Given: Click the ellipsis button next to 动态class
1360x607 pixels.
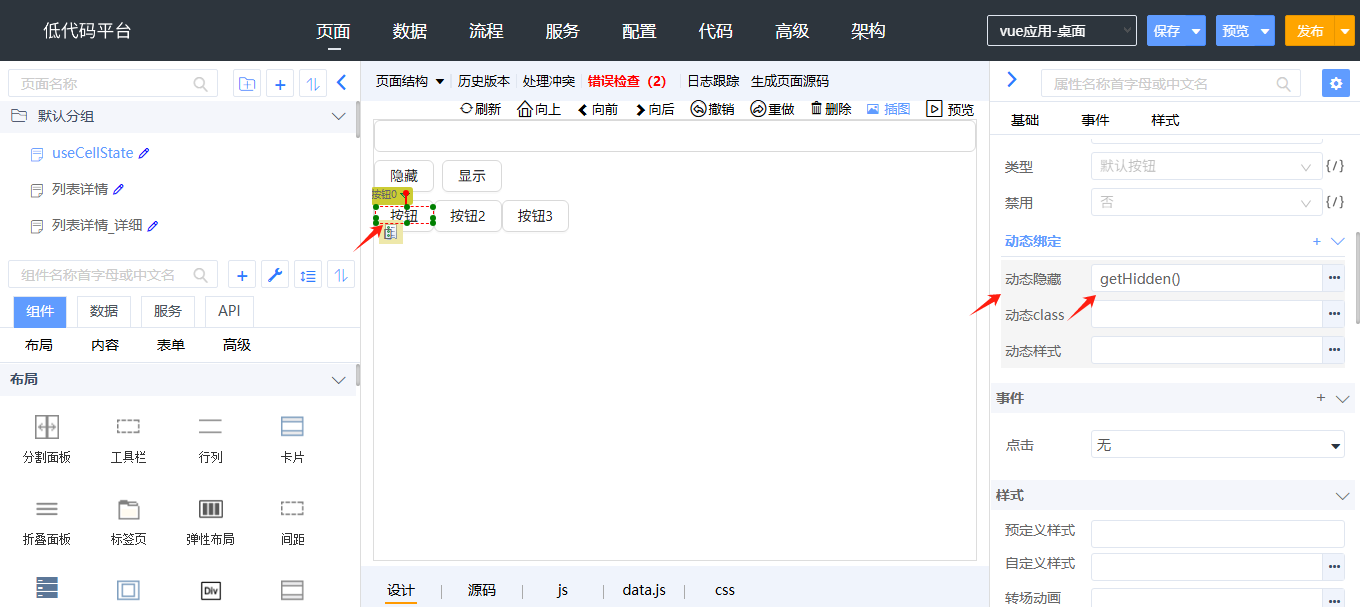Looking at the screenshot, I should coord(1334,314).
